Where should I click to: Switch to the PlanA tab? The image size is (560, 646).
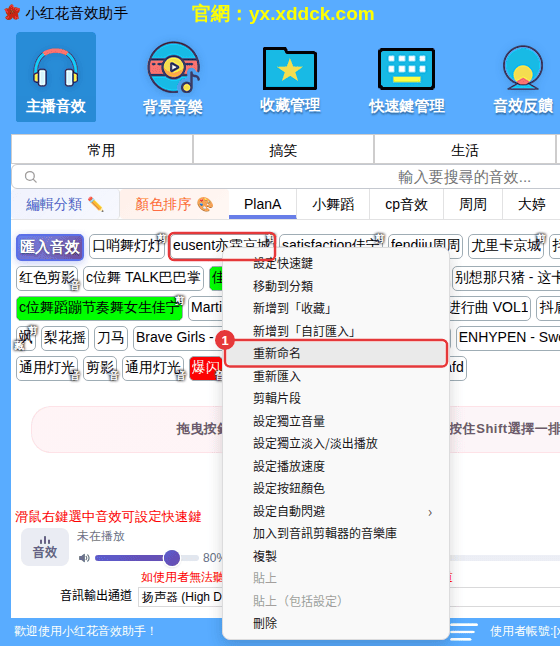point(262,204)
